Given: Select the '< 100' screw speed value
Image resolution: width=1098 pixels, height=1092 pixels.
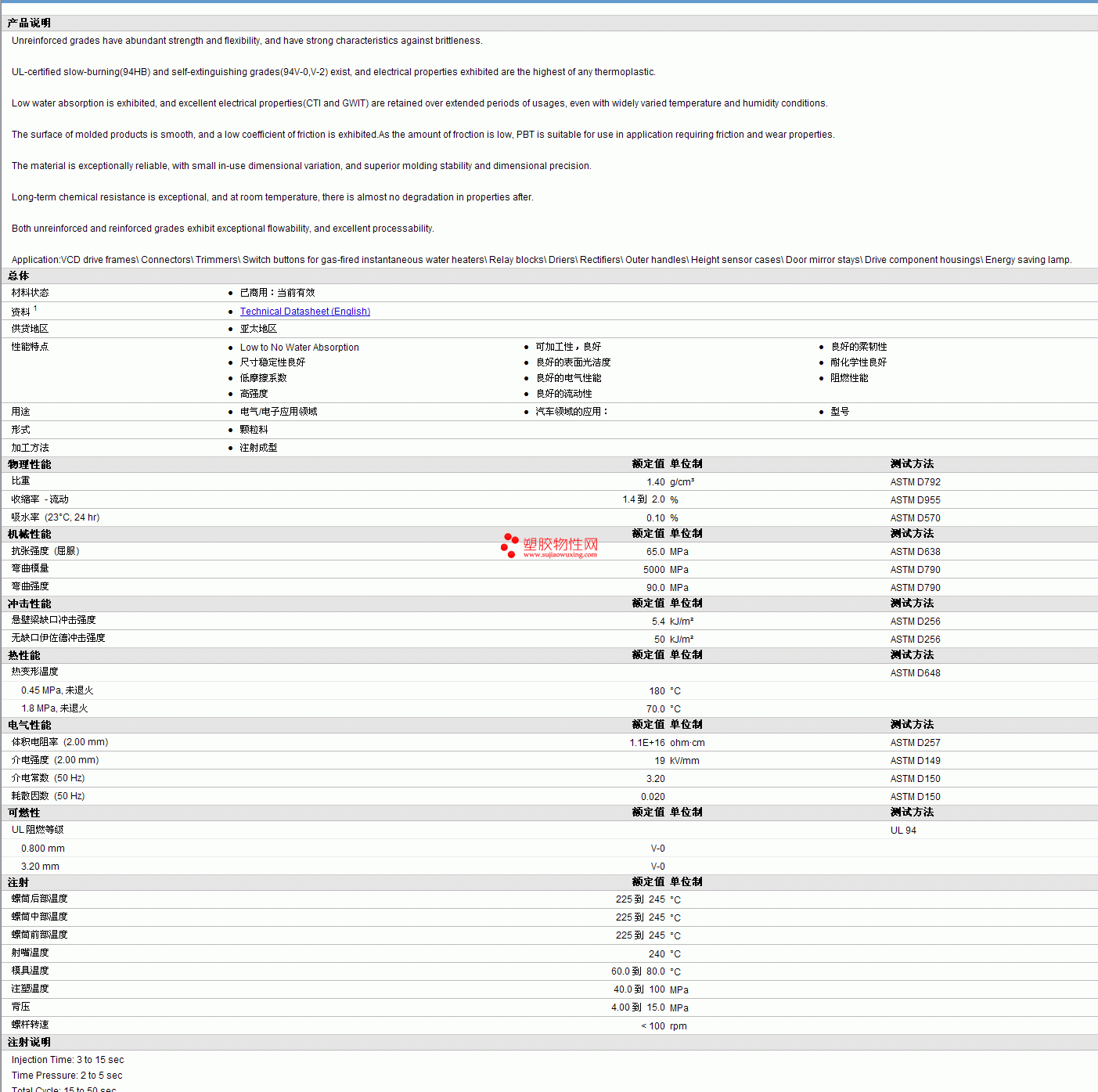Looking at the screenshot, I should click(653, 1026).
